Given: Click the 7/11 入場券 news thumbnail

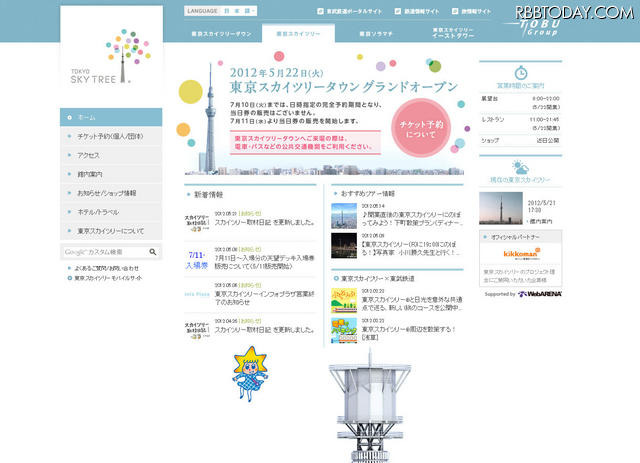Looking at the screenshot, I should point(197,260).
